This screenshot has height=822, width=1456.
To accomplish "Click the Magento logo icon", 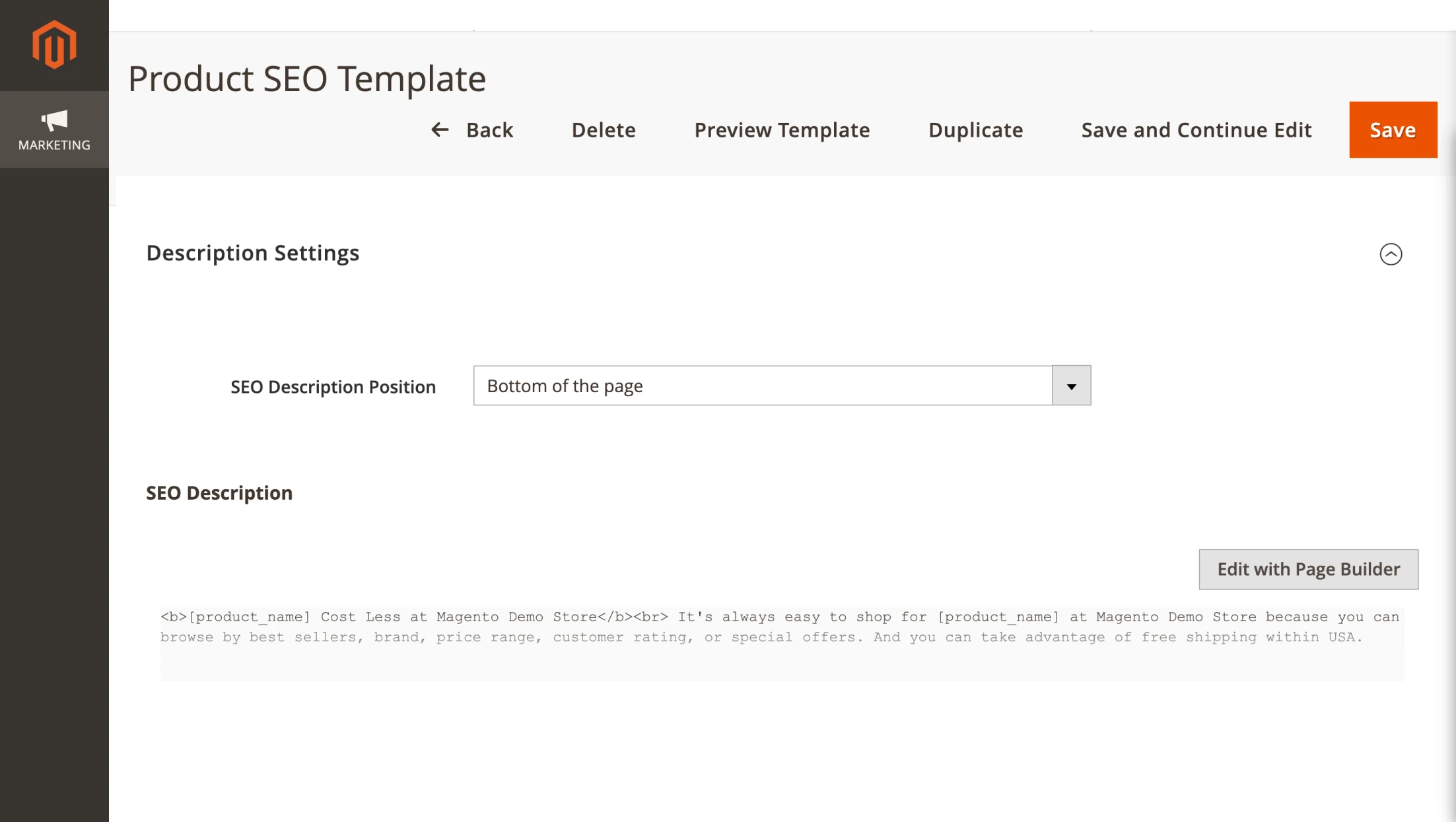I will tap(53, 44).
